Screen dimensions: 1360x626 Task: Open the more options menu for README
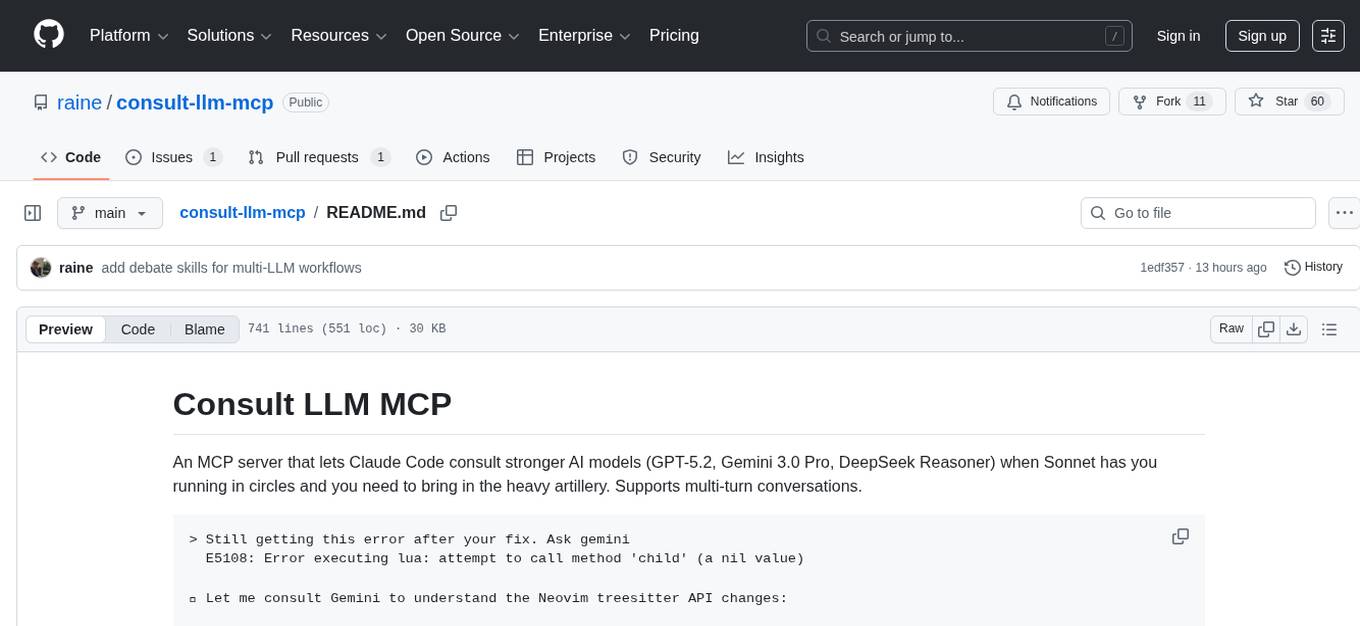tap(1344, 212)
